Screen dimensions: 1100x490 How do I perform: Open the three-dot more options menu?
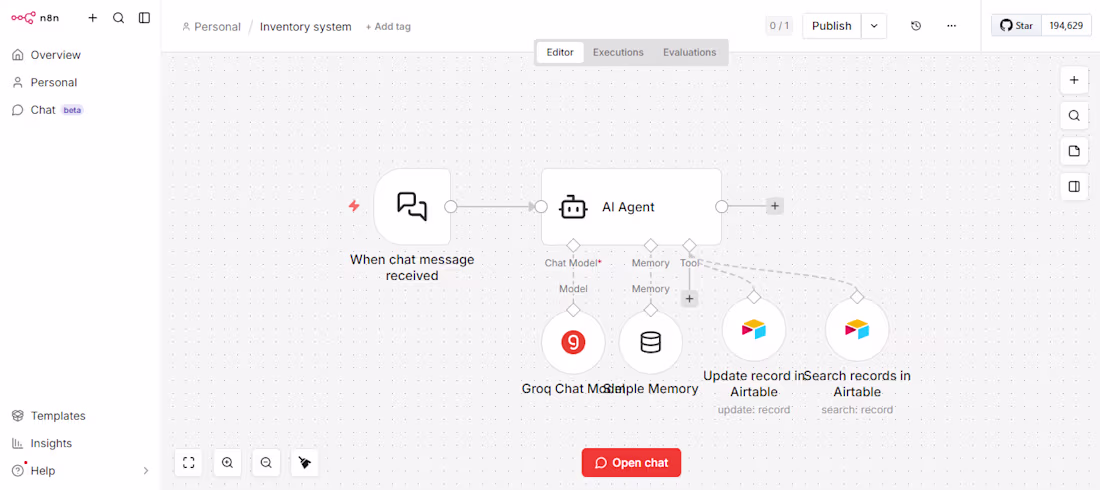click(951, 26)
